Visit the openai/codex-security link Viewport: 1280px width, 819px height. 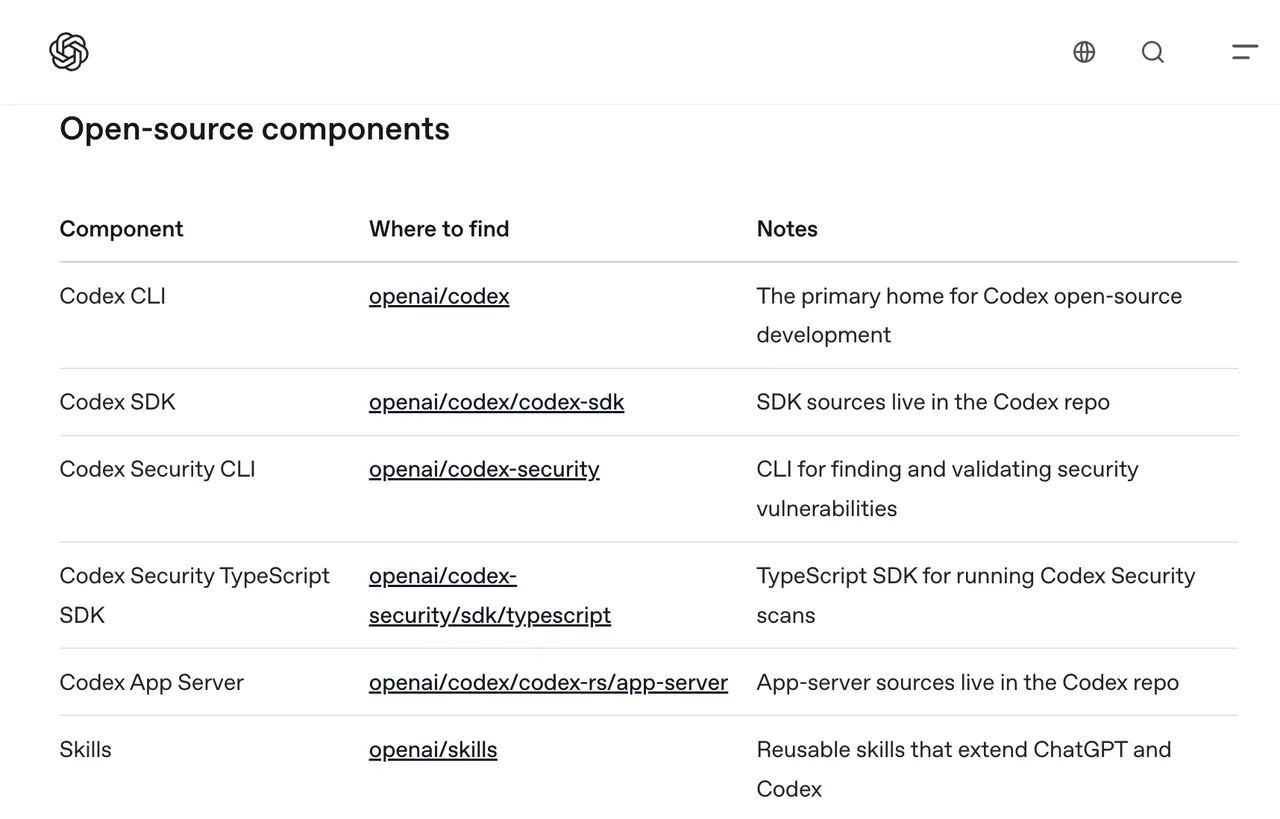(x=484, y=469)
